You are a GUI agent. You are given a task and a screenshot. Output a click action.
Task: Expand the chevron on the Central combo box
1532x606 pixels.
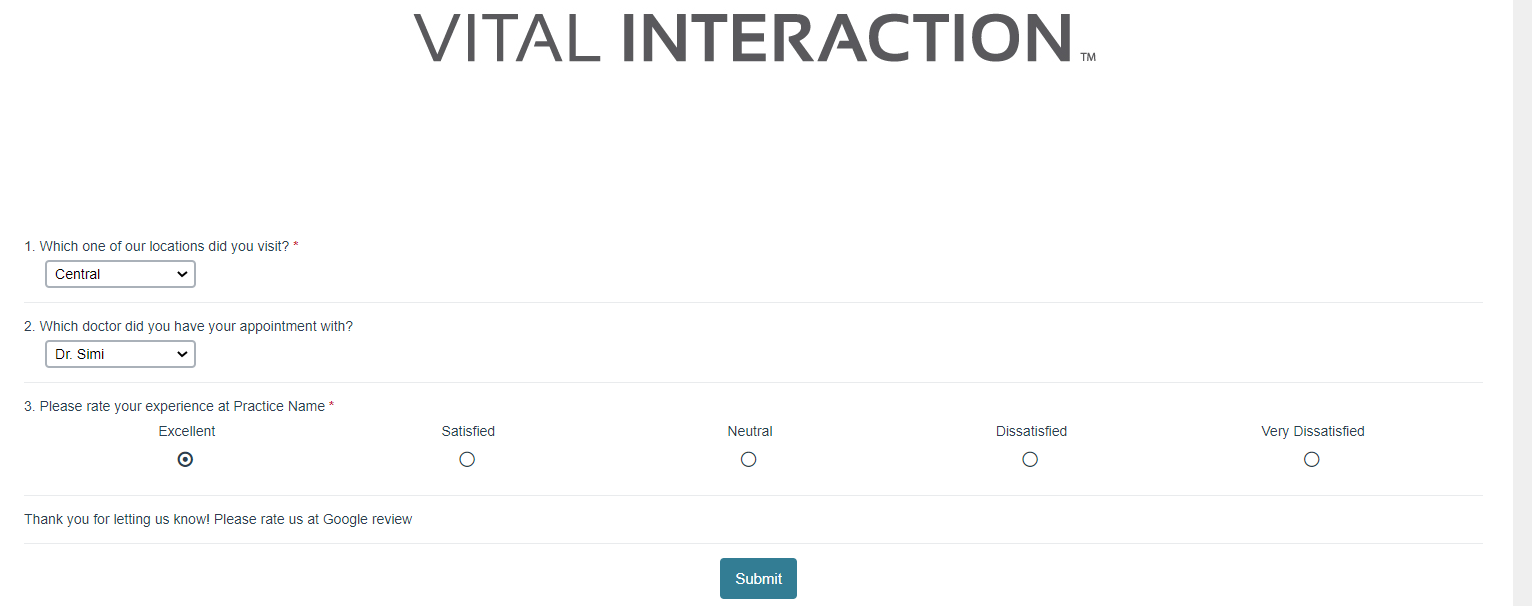[182, 273]
